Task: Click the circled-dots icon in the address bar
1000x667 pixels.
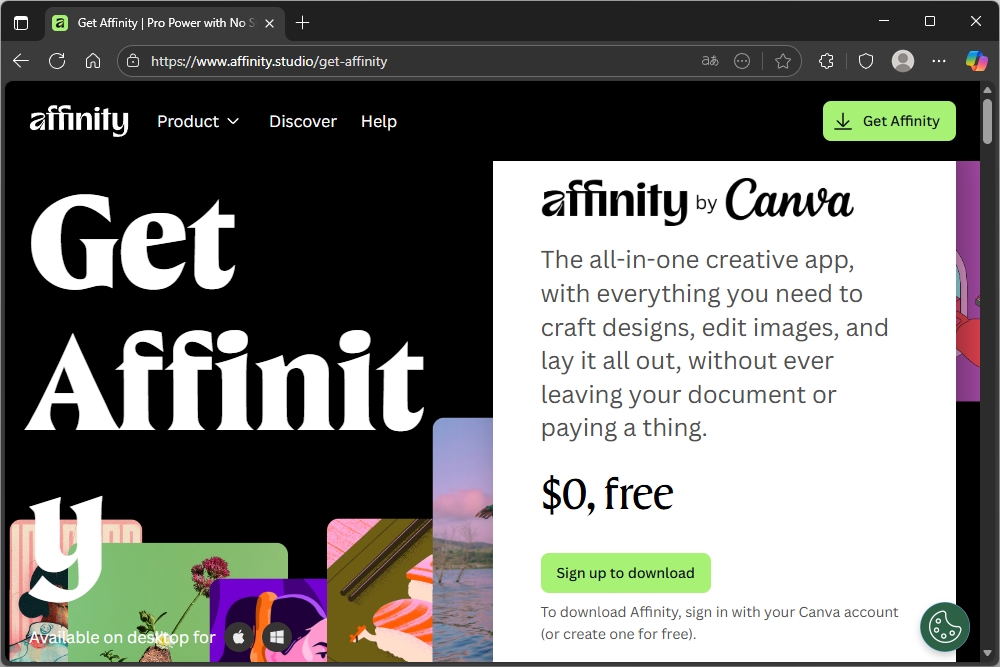Action: point(742,61)
